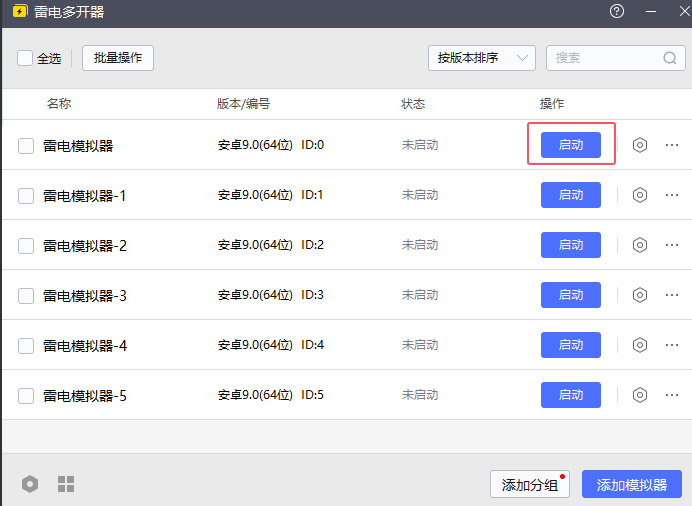Open more options for 雷电模拟器-2

tap(672, 245)
